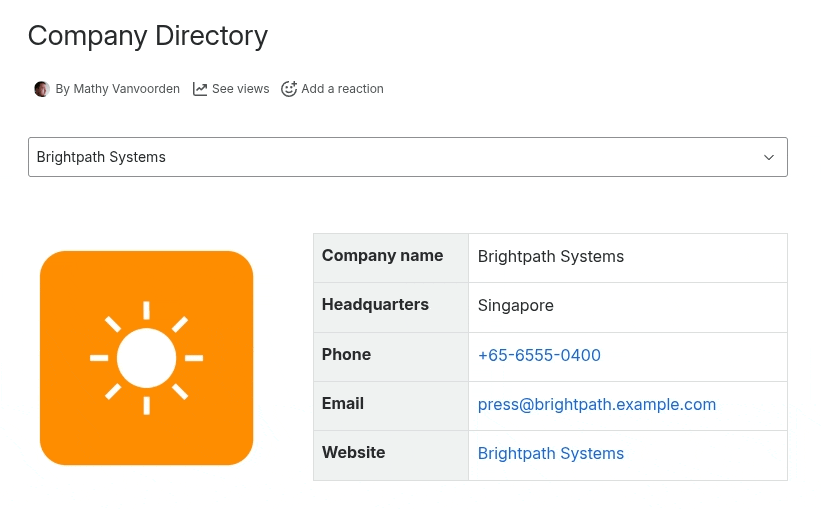Image resolution: width=821 pixels, height=509 pixels.
Task: Select the Email label cell
Action: tap(343, 403)
